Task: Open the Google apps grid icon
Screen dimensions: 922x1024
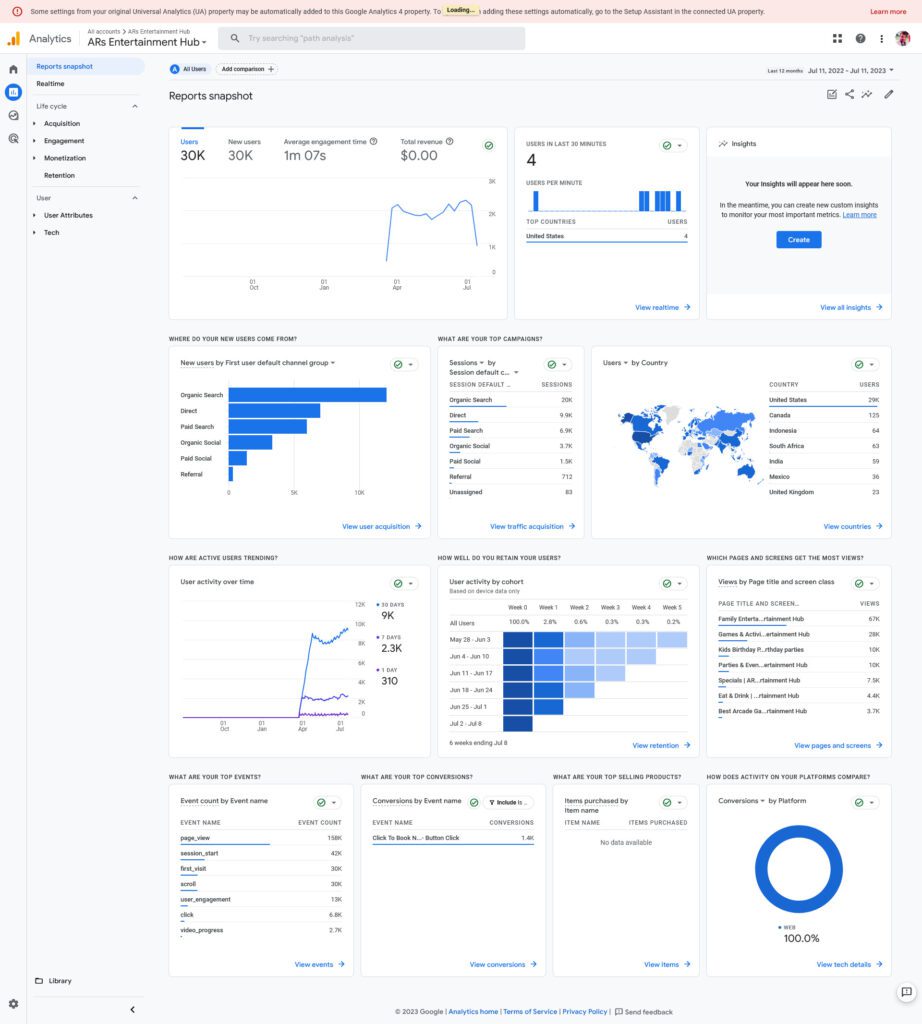Action: 837,39
